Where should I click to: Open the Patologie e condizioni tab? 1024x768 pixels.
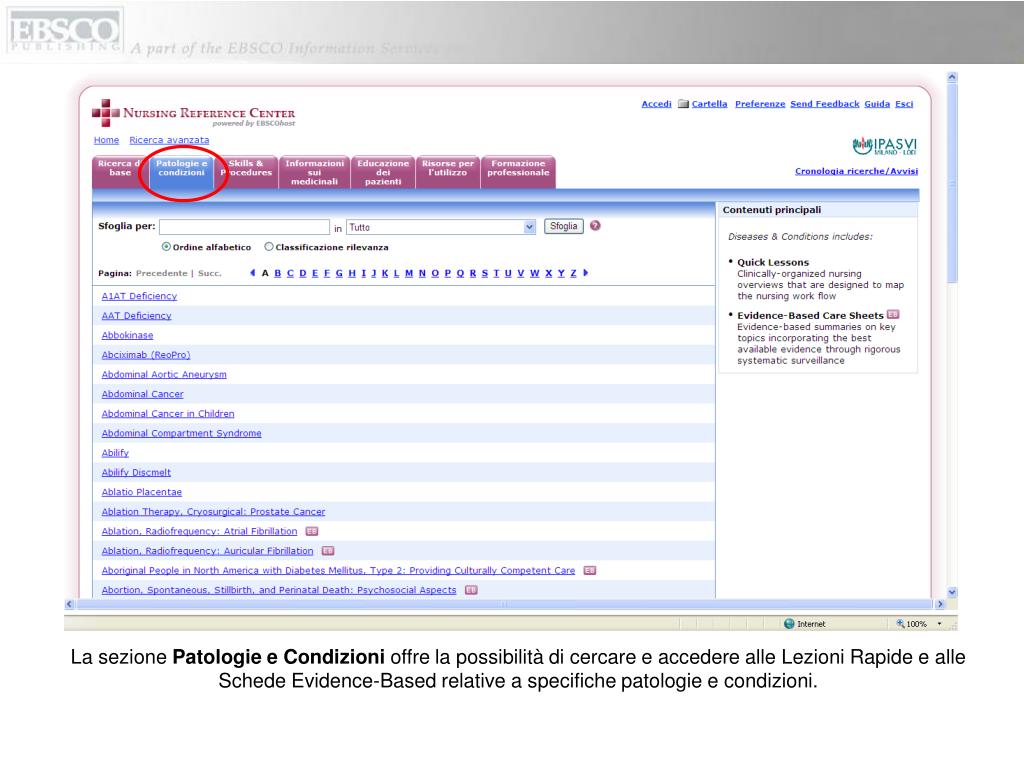(x=182, y=172)
